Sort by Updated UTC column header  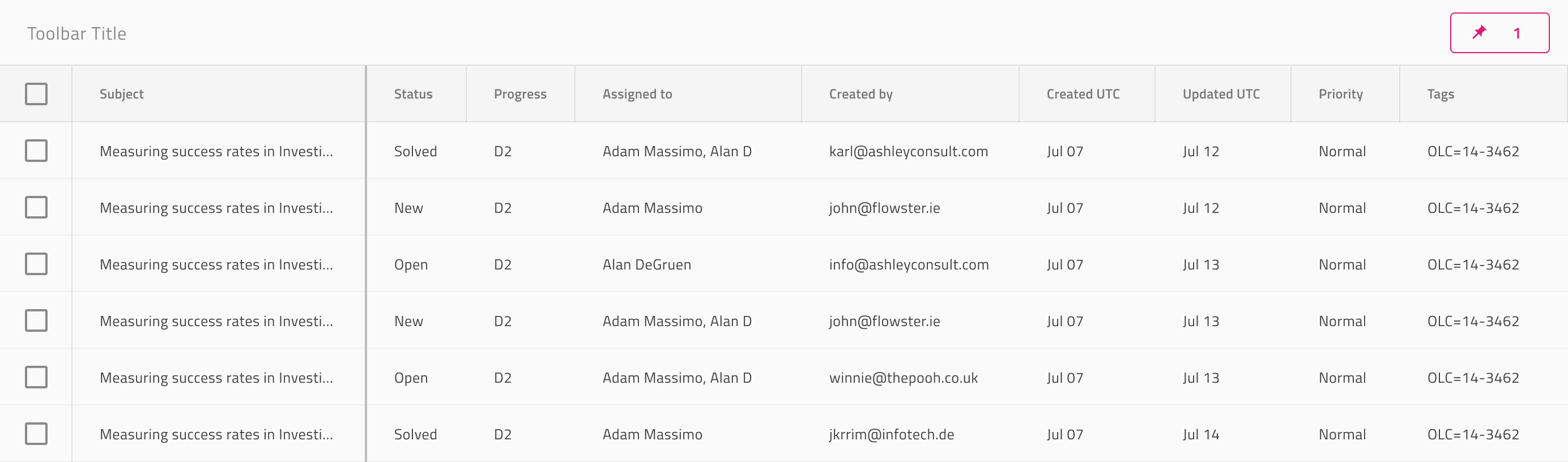point(1221,94)
